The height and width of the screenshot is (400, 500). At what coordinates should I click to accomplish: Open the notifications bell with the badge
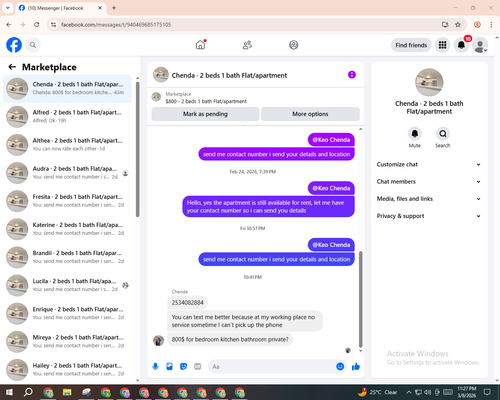[461, 45]
